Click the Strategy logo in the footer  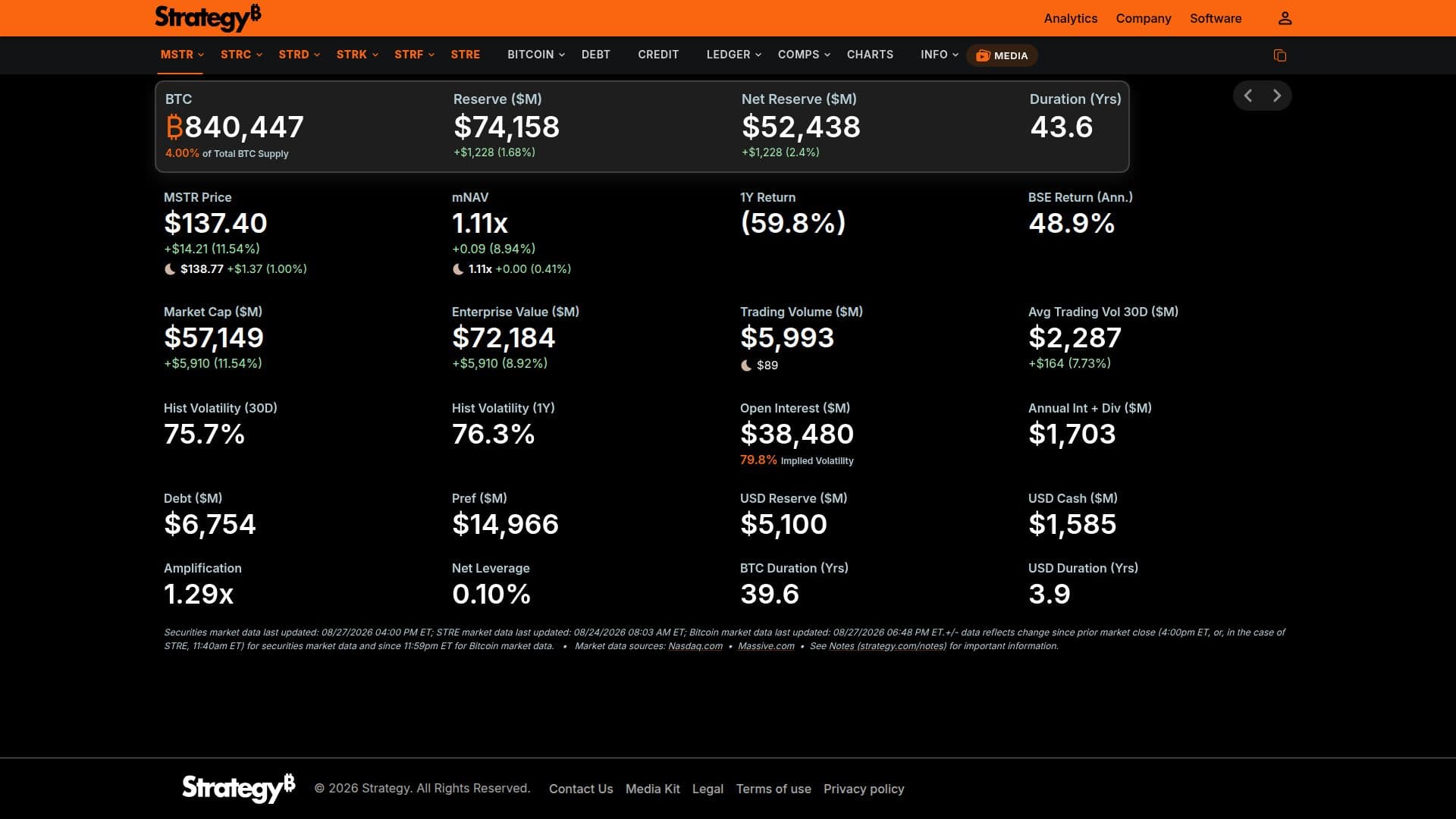[238, 788]
